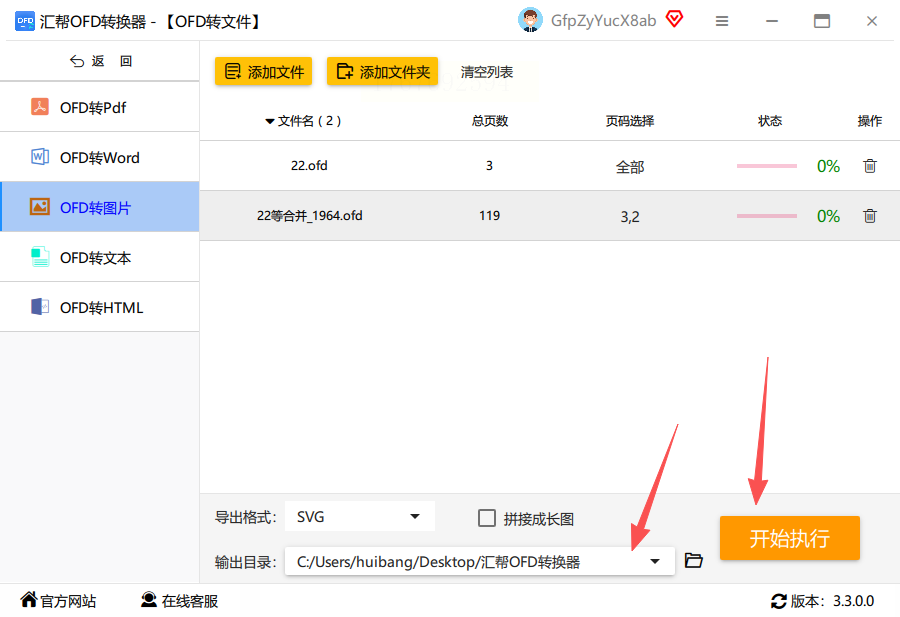Open output folder browse icon

click(693, 560)
